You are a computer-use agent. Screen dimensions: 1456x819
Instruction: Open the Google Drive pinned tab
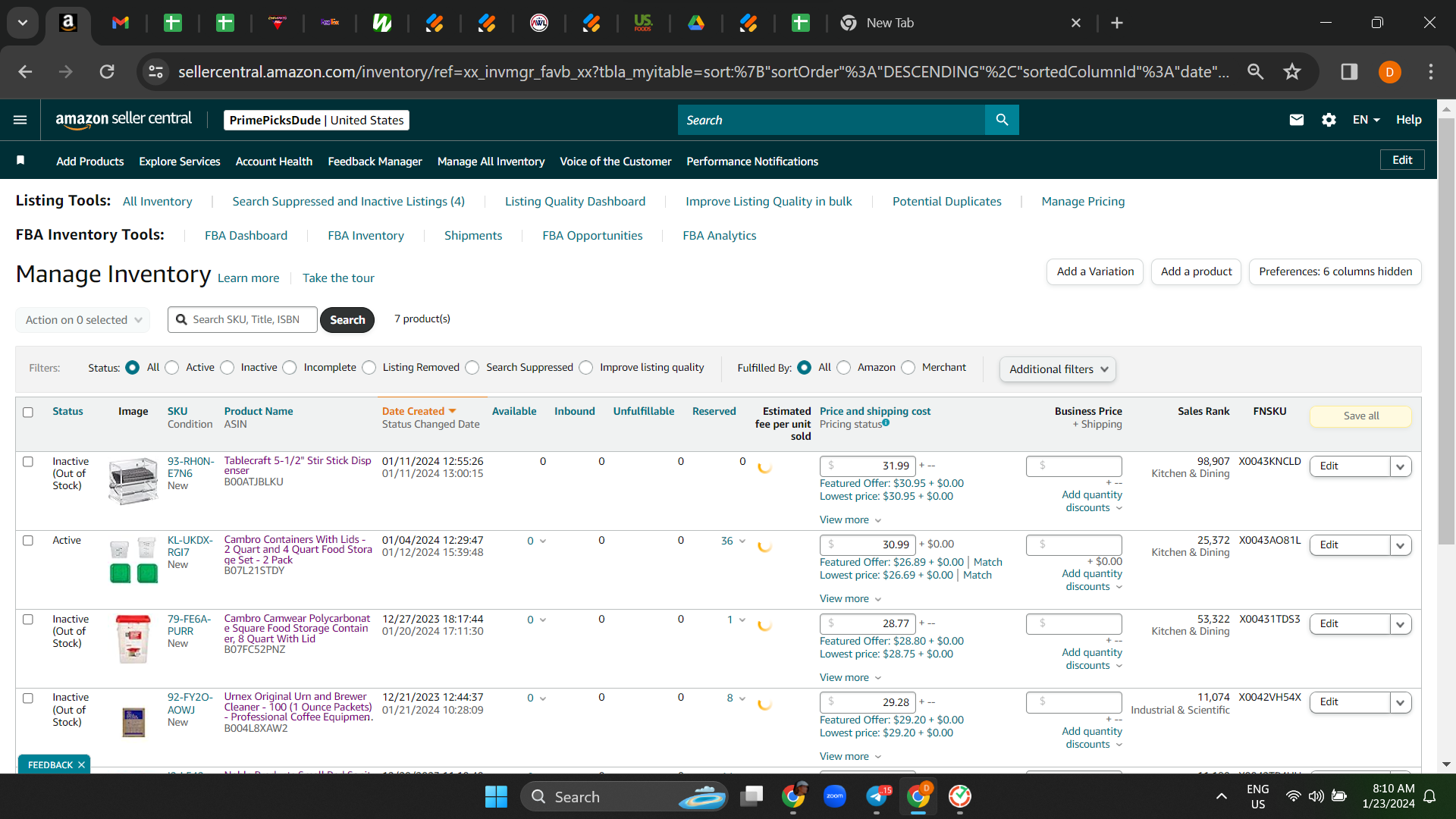696,23
